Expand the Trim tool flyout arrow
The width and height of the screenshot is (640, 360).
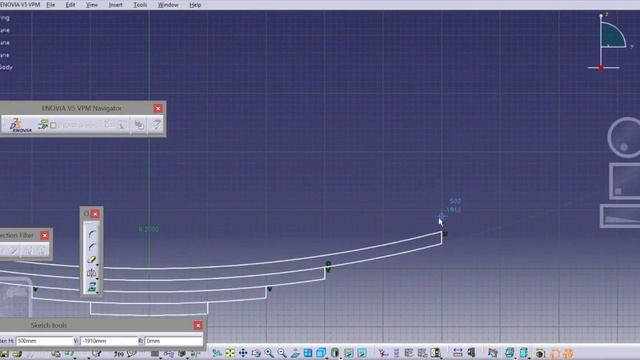tap(97, 265)
